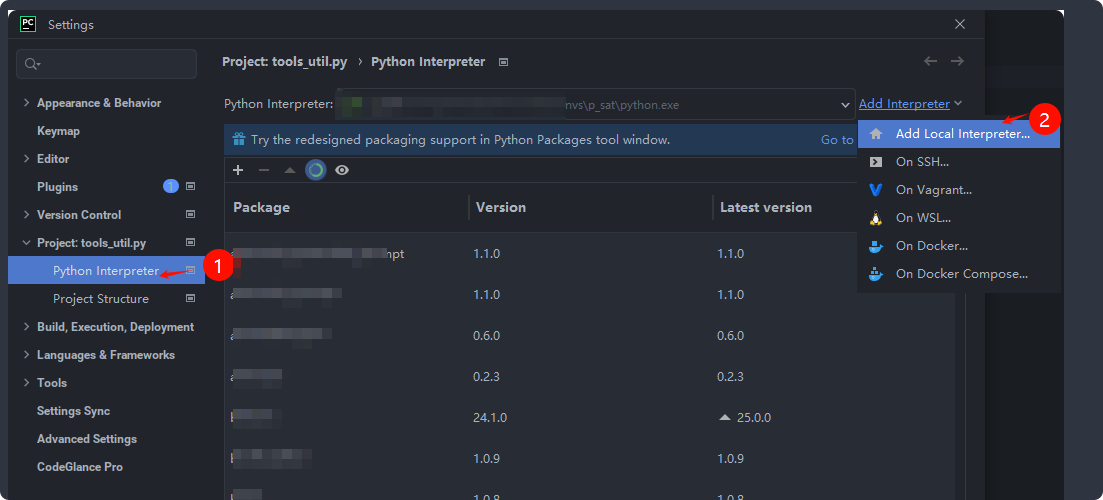Close the Settings dialog
The image size is (1103, 500).
click(959, 25)
